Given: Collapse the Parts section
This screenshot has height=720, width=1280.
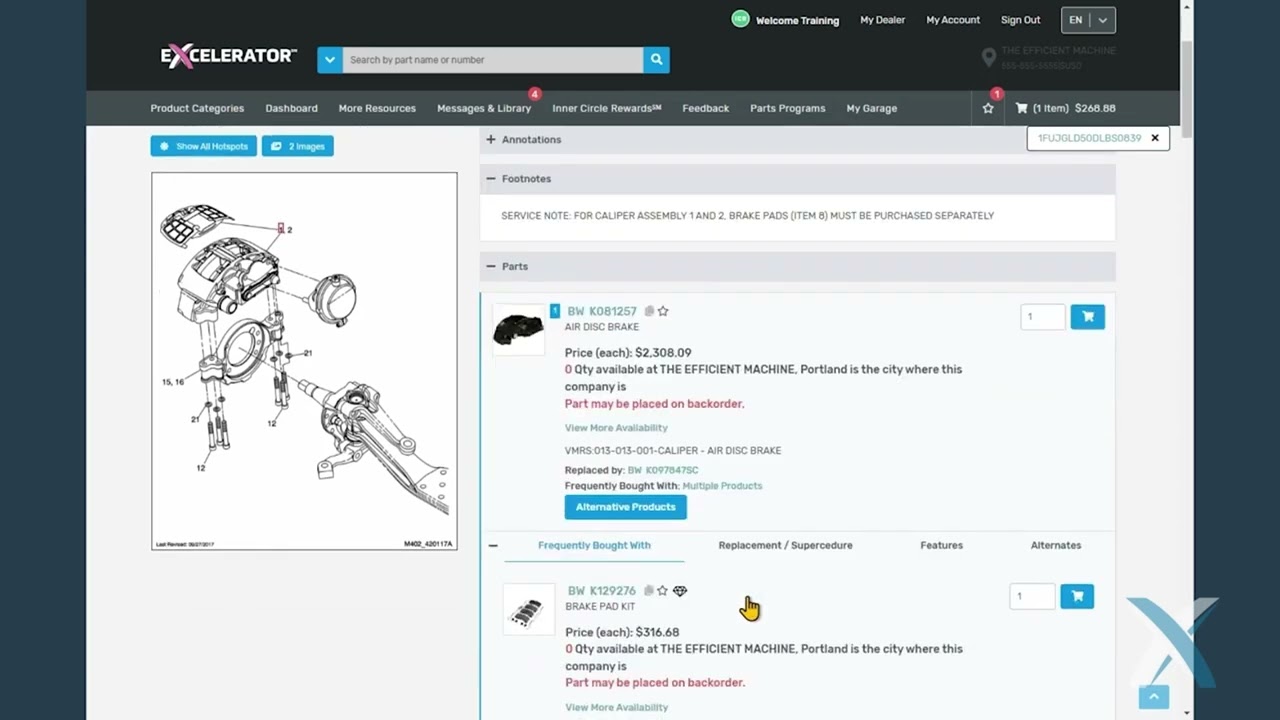Looking at the screenshot, I should coord(491,267).
